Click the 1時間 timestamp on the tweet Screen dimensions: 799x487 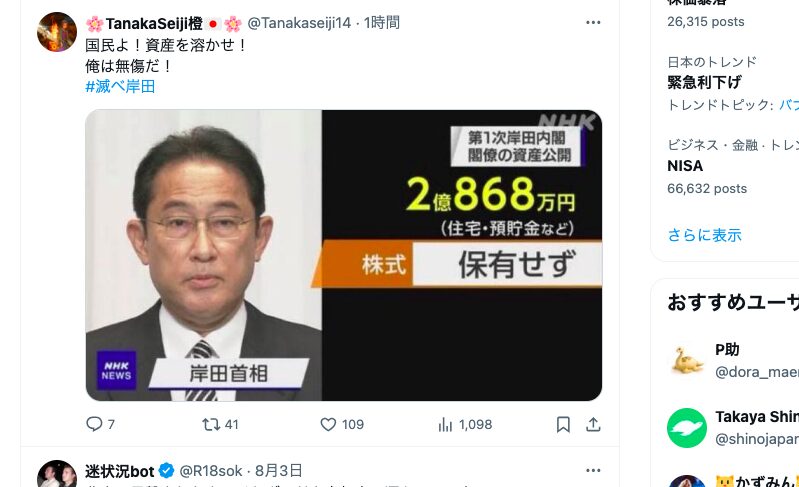(x=382, y=23)
